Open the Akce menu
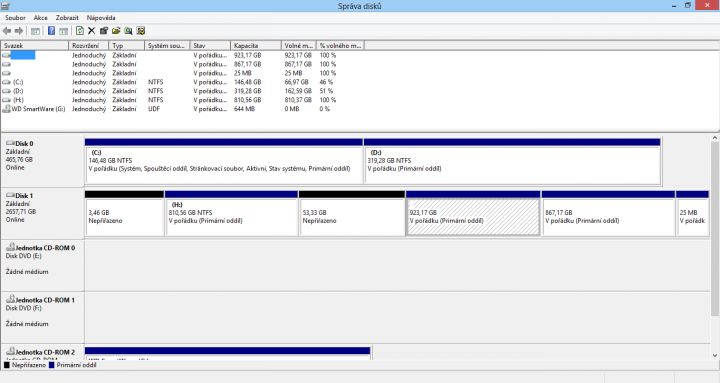720x383 pixels. tap(40, 17)
